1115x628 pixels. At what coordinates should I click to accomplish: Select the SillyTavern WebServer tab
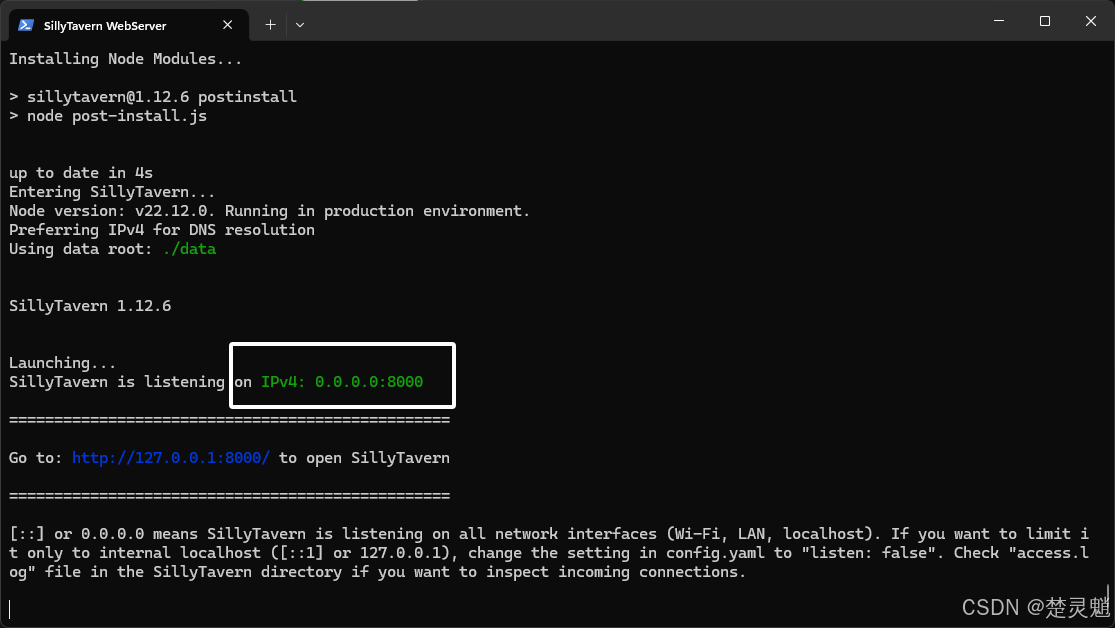(129, 25)
